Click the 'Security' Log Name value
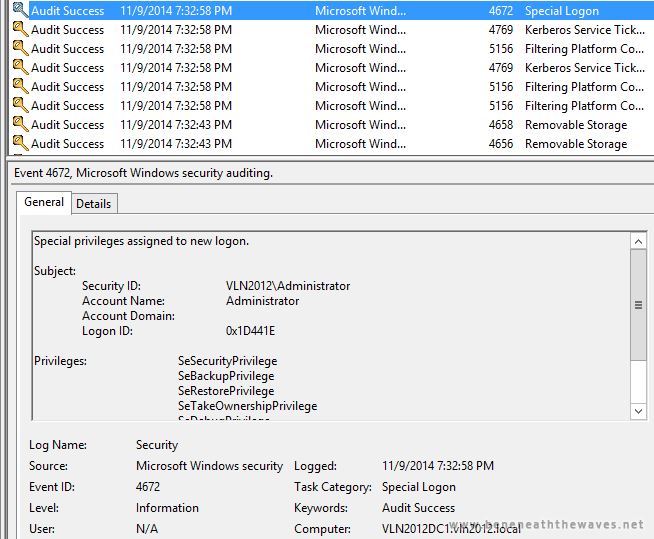The image size is (654, 539). [157, 445]
